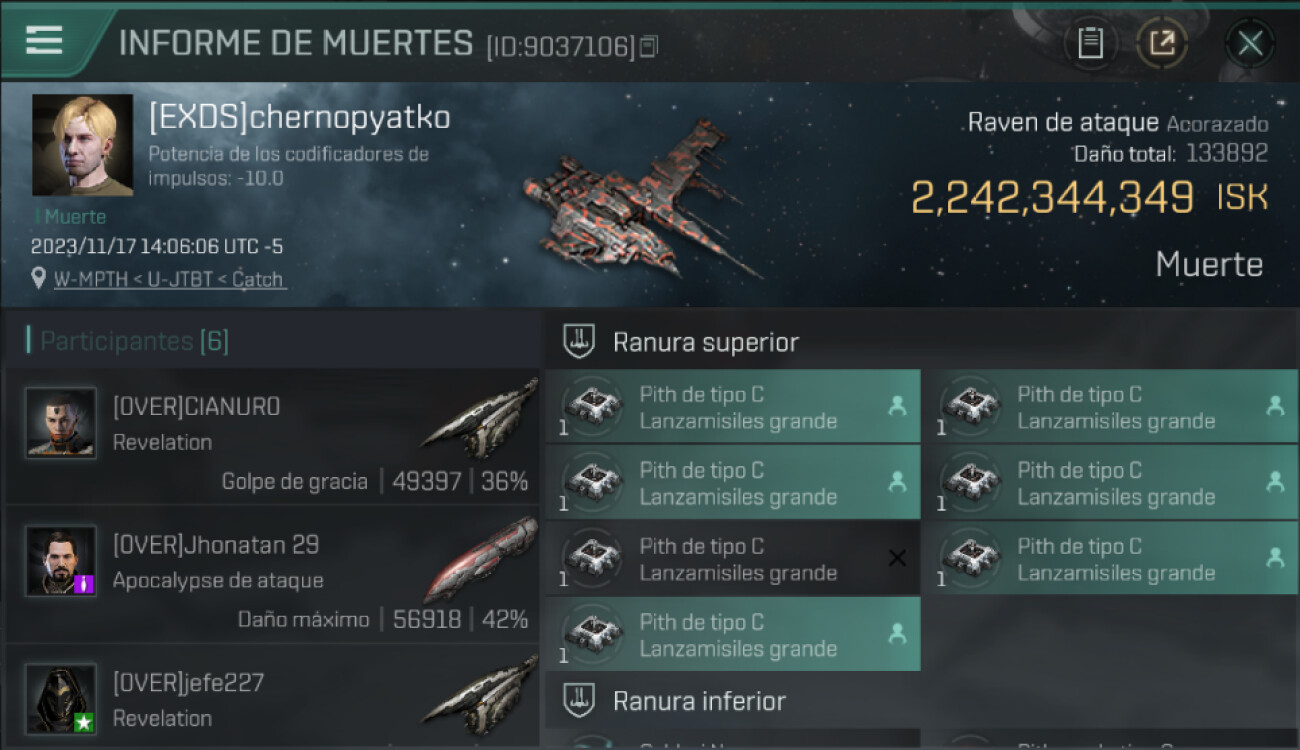This screenshot has width=1300, height=750.
Task: Click Jhonatan 29's Apocalypse ship icon
Action: tap(481, 558)
